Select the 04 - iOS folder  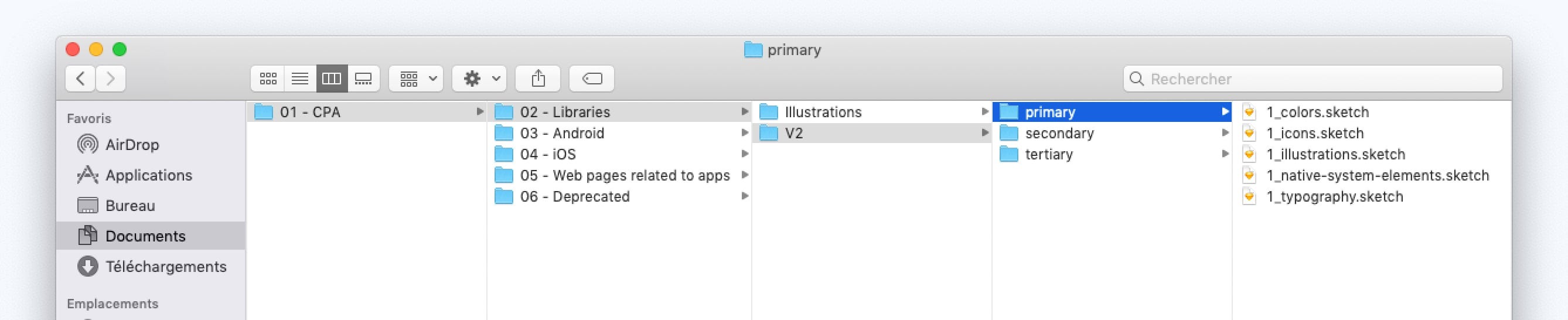tap(620, 155)
